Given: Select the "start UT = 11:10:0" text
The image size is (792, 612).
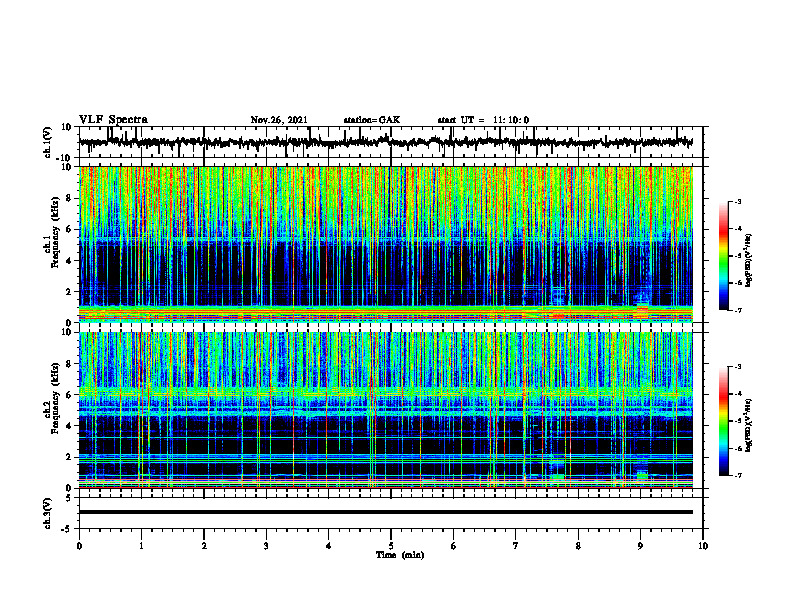Looking at the screenshot, I should 483,120.
